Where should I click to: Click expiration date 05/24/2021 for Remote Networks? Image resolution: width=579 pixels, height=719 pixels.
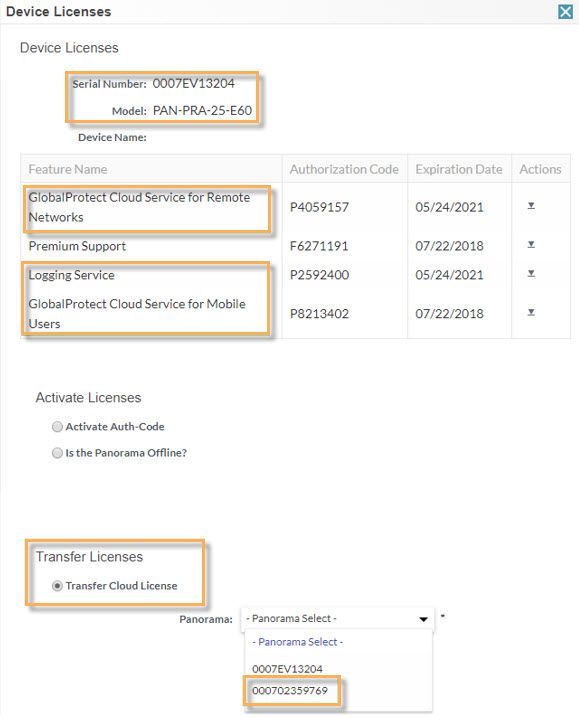[x=449, y=207]
